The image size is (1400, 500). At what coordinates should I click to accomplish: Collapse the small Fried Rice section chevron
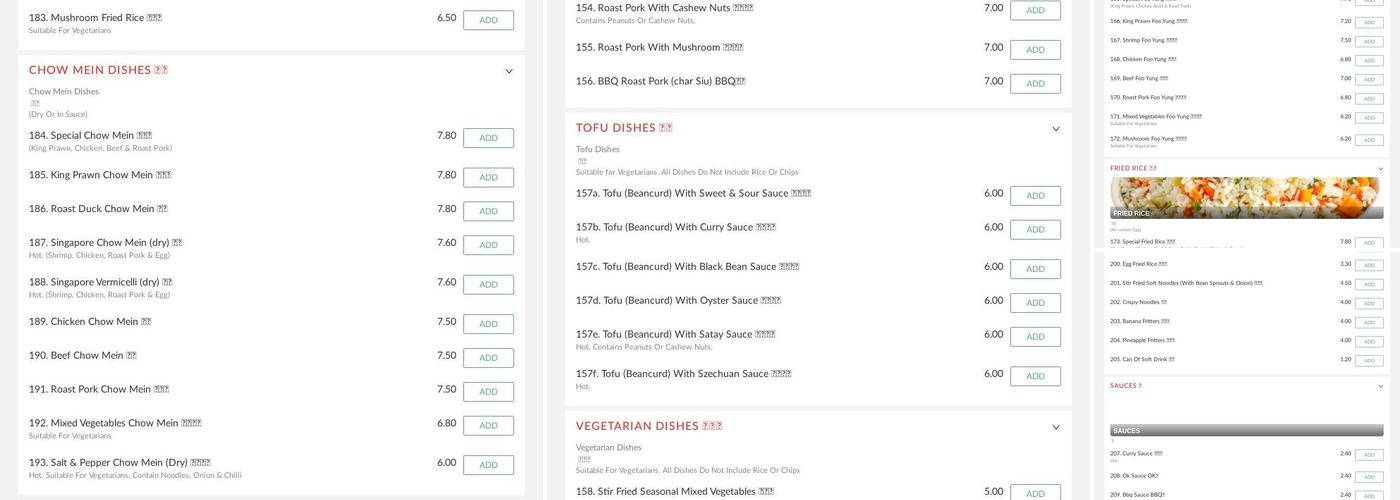pyautogui.click(x=1381, y=169)
